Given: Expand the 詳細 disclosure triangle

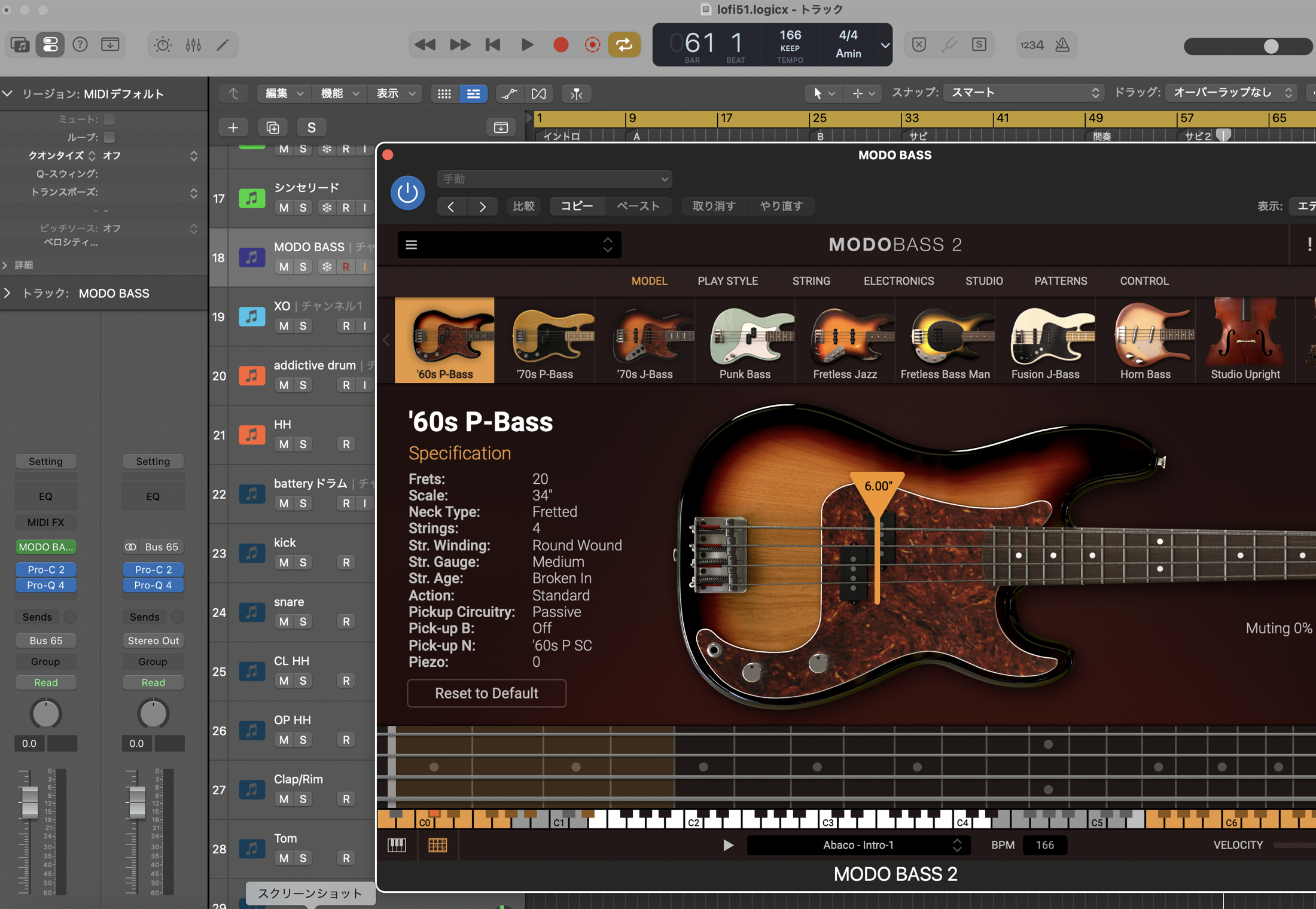Looking at the screenshot, I should click(5, 265).
